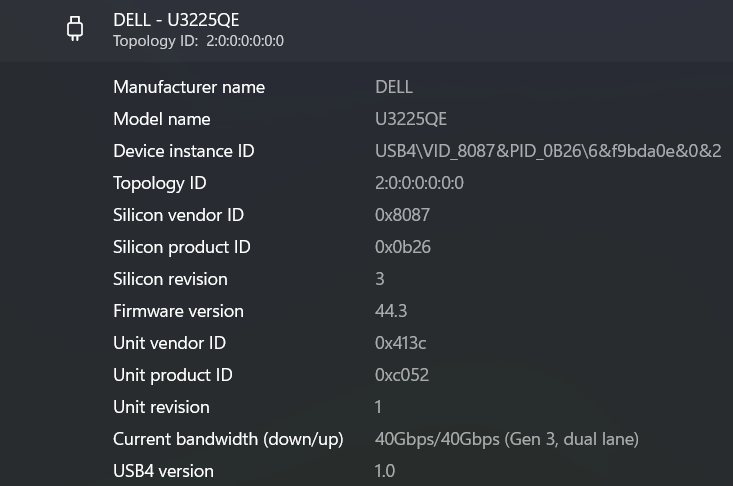Click the USB device icon beside DELL header
Viewport: 733px width, 486px height.
pos(75,30)
